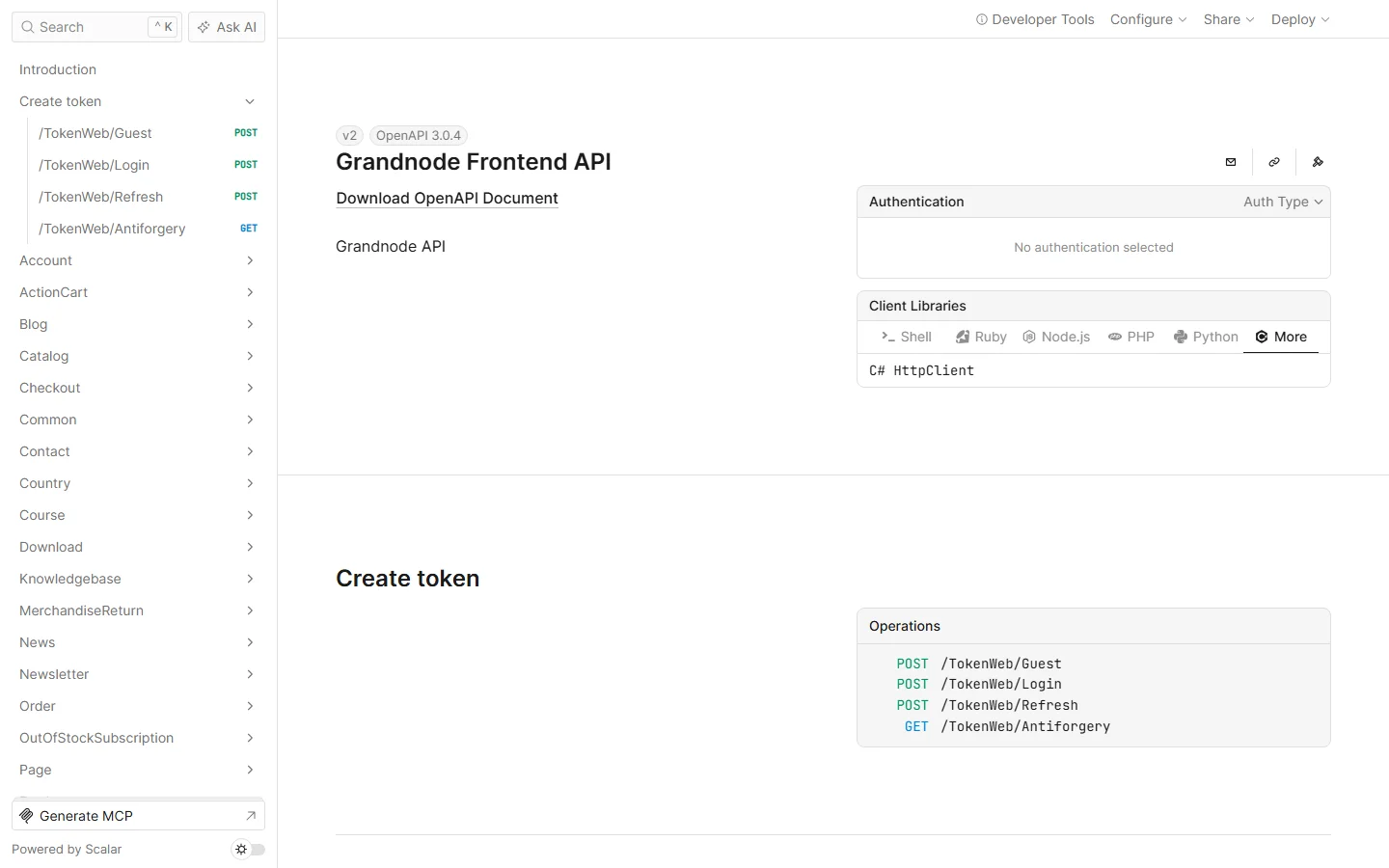The width and height of the screenshot is (1389, 868).
Task: Click the Generate MCP logo icon
Action: 27,816
